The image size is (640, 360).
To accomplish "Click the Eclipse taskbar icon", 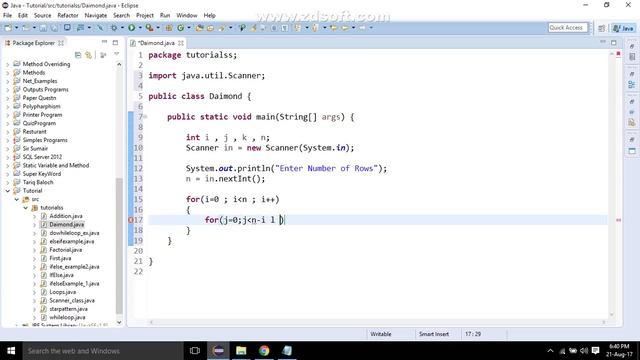I will (218, 351).
